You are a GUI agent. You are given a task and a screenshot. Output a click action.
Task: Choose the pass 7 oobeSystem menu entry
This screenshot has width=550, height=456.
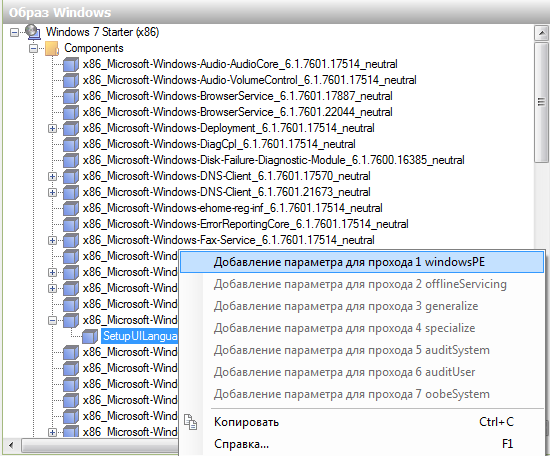click(x=362, y=394)
